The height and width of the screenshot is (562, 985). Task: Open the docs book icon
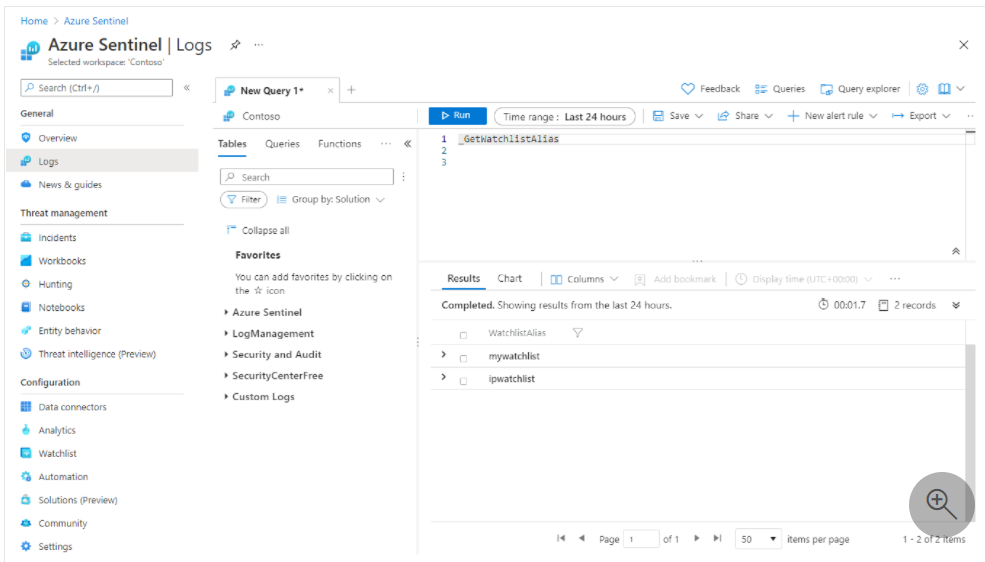tap(944, 89)
